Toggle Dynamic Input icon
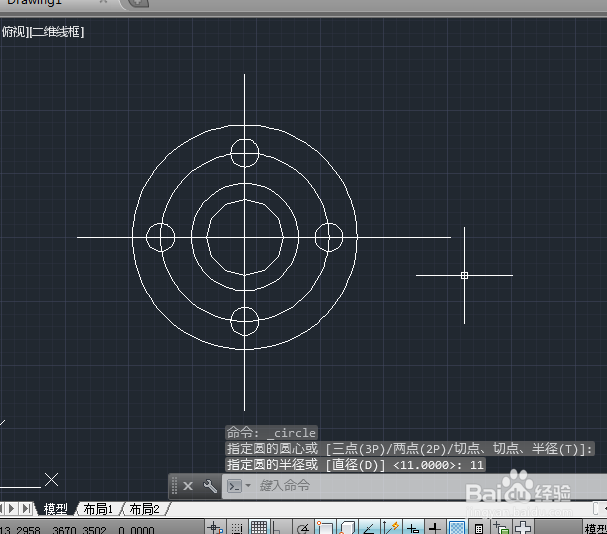 (413, 528)
